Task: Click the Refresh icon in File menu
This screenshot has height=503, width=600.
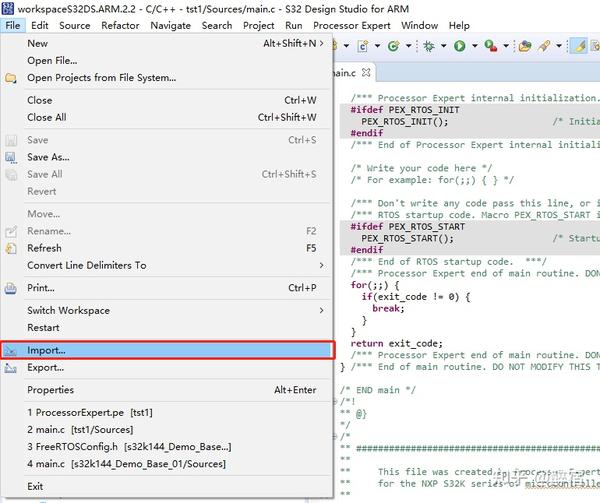Action: (x=11, y=248)
